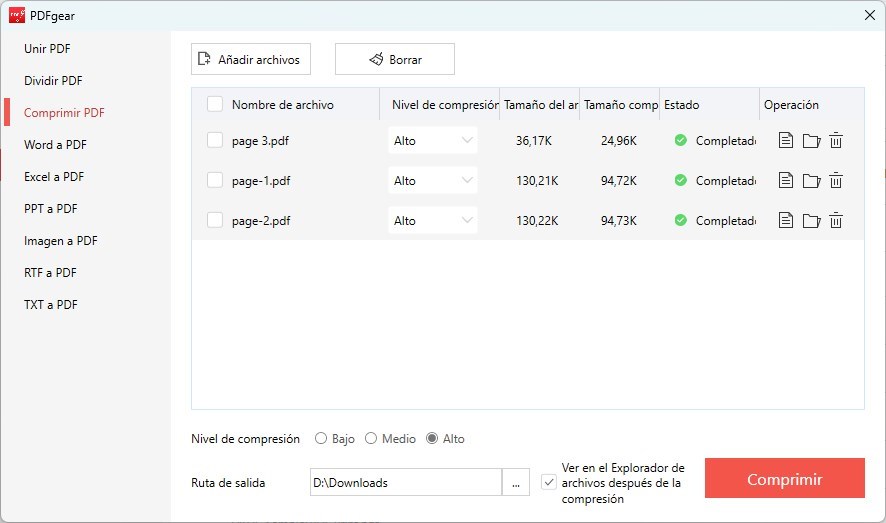
Task: Open RTF a PDF converter
Action: pyautogui.click(x=50, y=273)
